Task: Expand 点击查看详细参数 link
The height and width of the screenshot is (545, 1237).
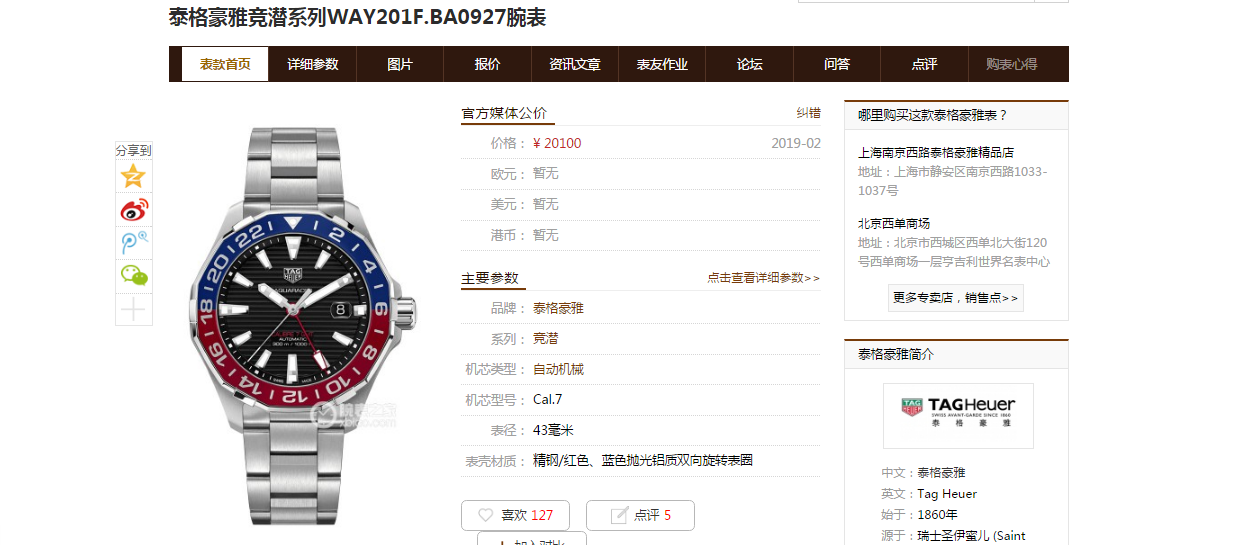Action: (x=763, y=278)
